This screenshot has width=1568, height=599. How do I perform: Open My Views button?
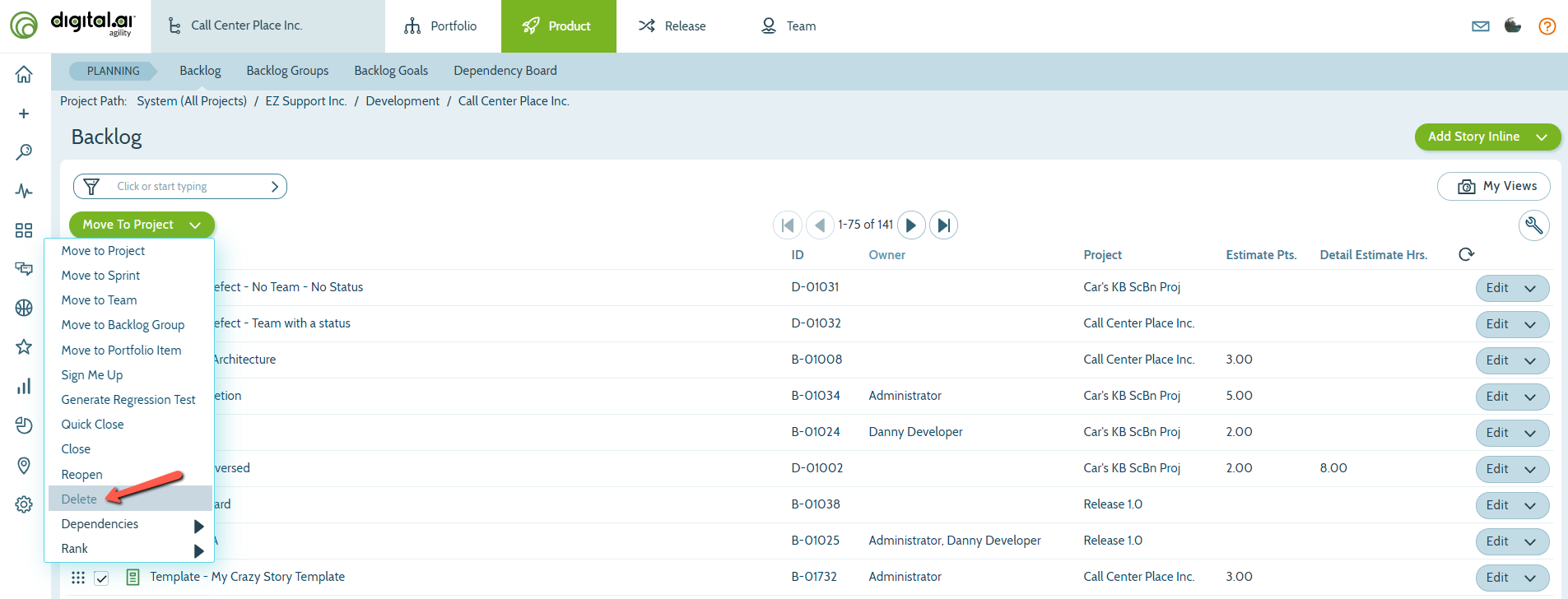1493,186
